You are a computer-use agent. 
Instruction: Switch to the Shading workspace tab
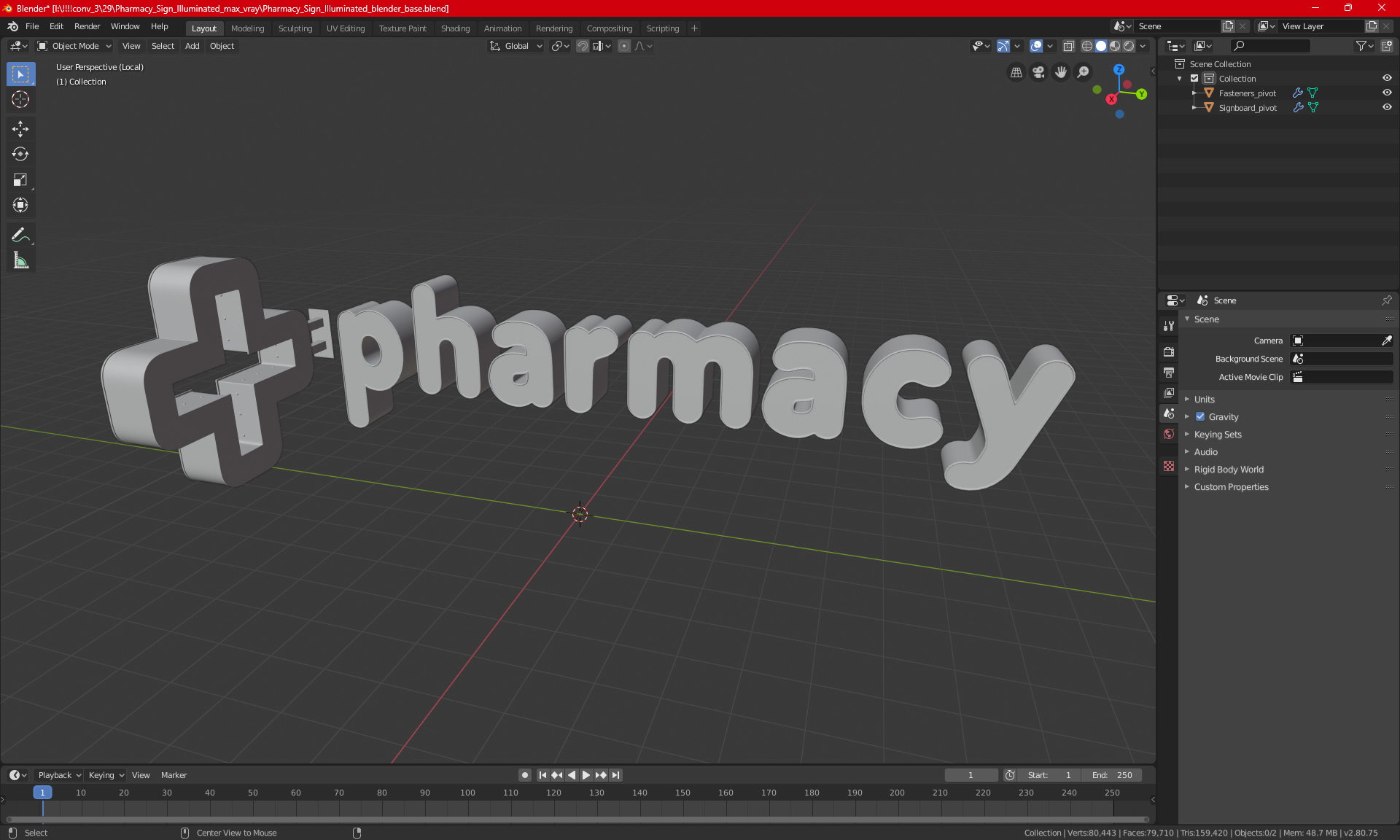pyautogui.click(x=455, y=28)
